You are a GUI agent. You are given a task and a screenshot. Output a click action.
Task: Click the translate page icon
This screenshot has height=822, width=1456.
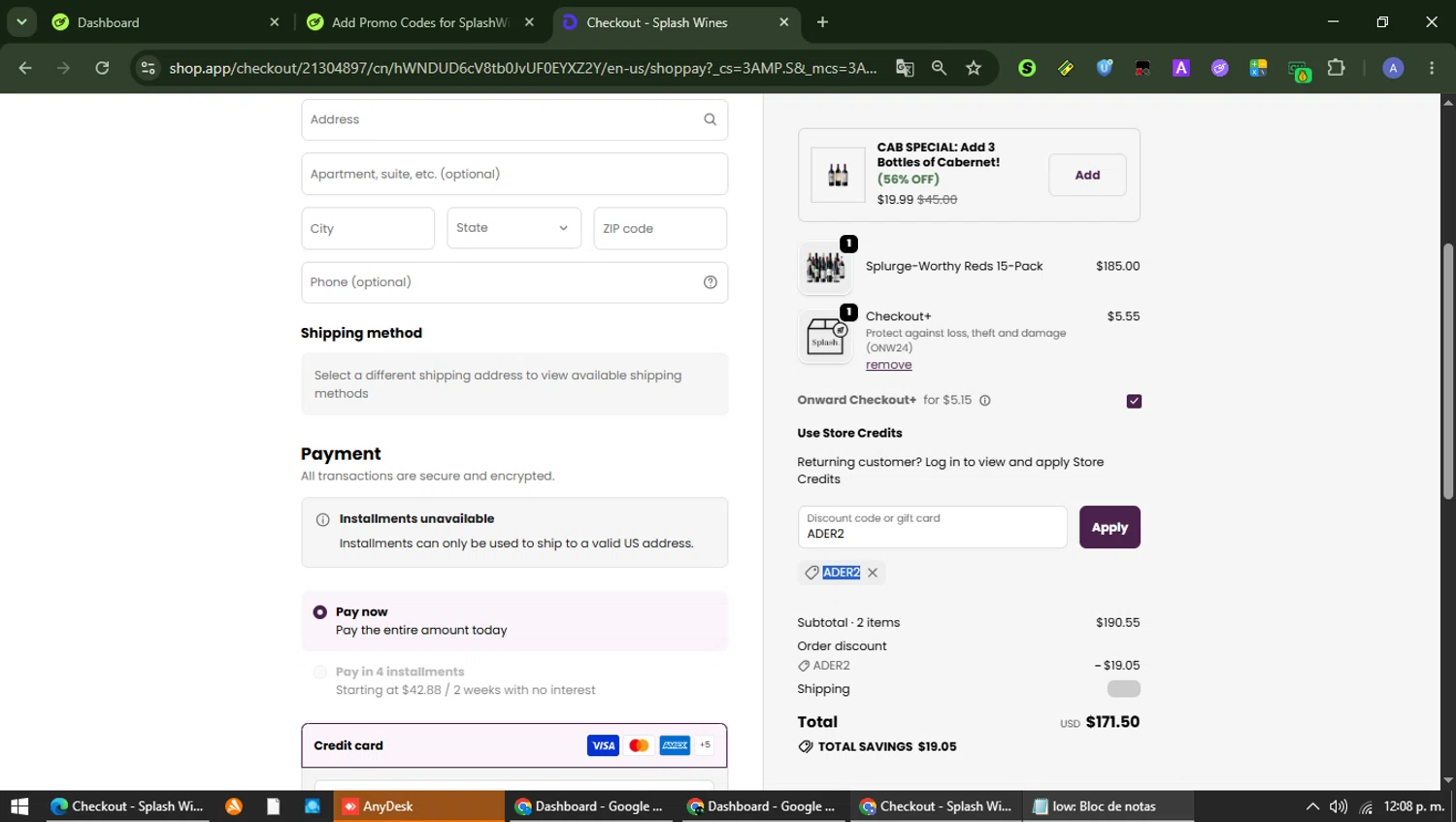[905, 68]
